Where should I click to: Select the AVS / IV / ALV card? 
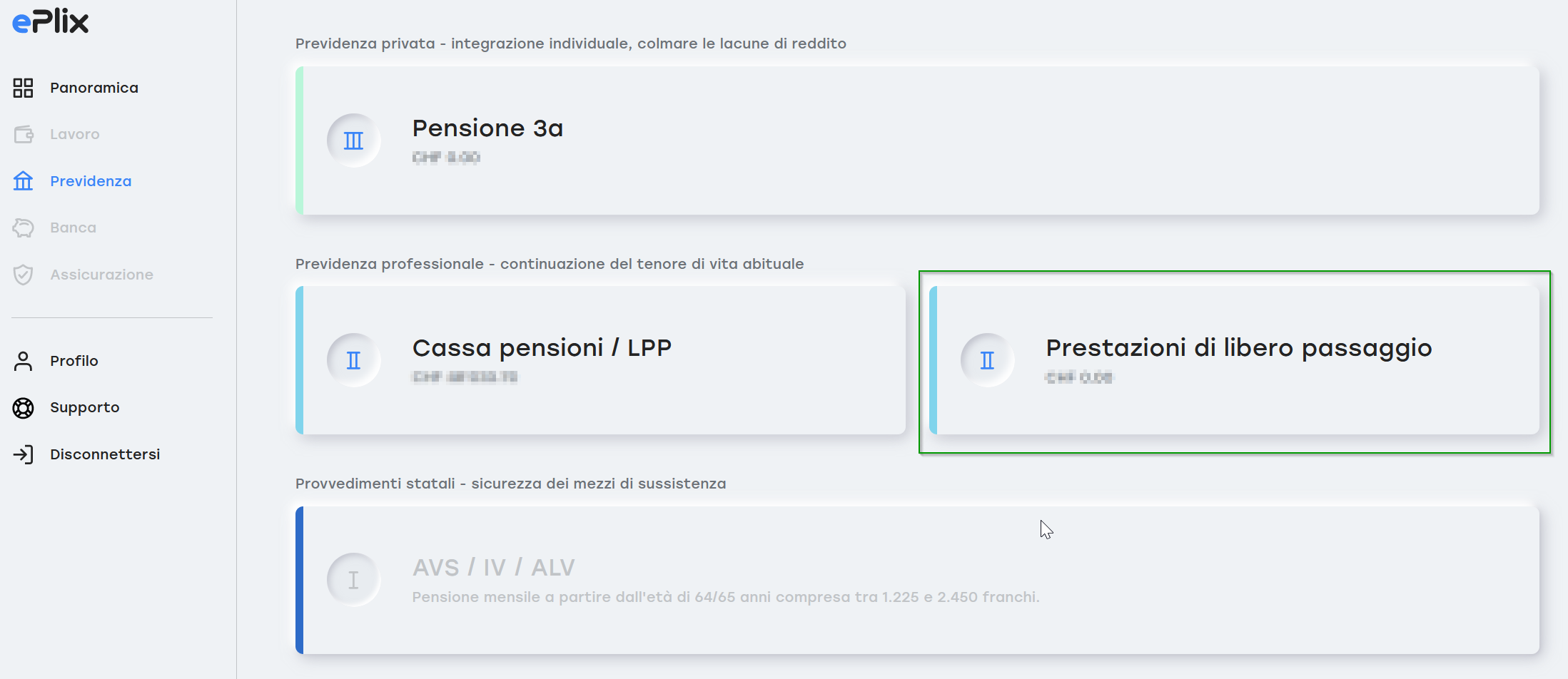coord(917,580)
